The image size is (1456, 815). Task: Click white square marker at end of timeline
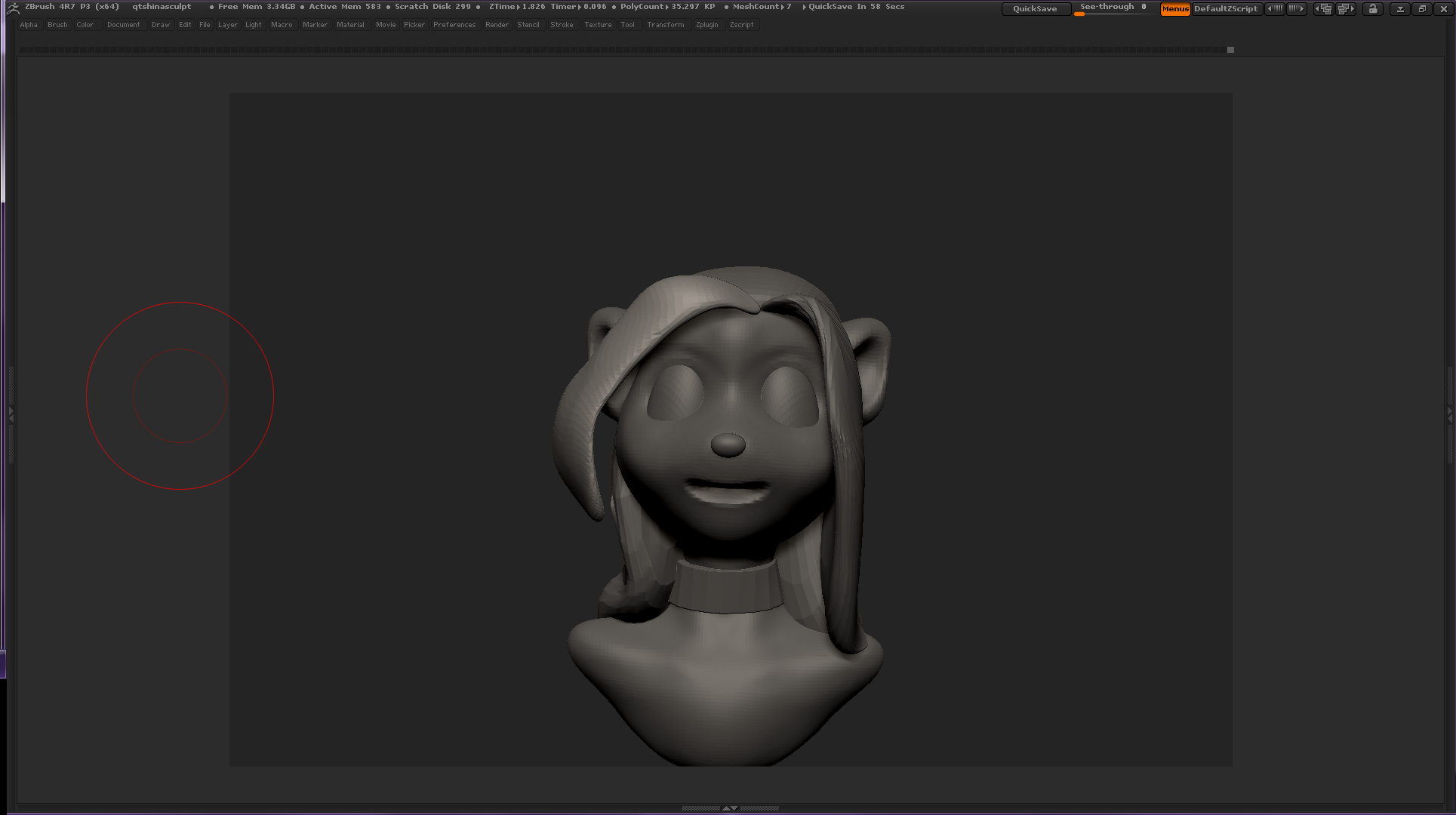1230,50
